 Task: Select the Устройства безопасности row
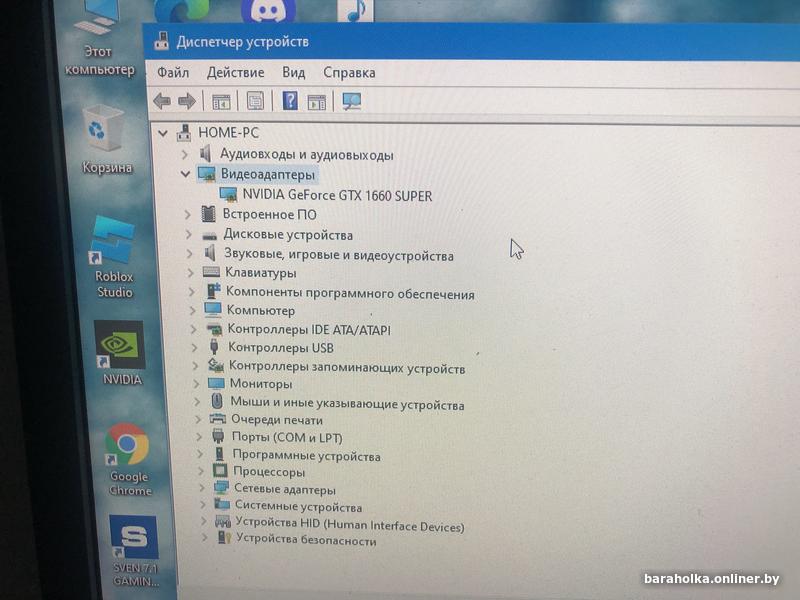(x=306, y=540)
